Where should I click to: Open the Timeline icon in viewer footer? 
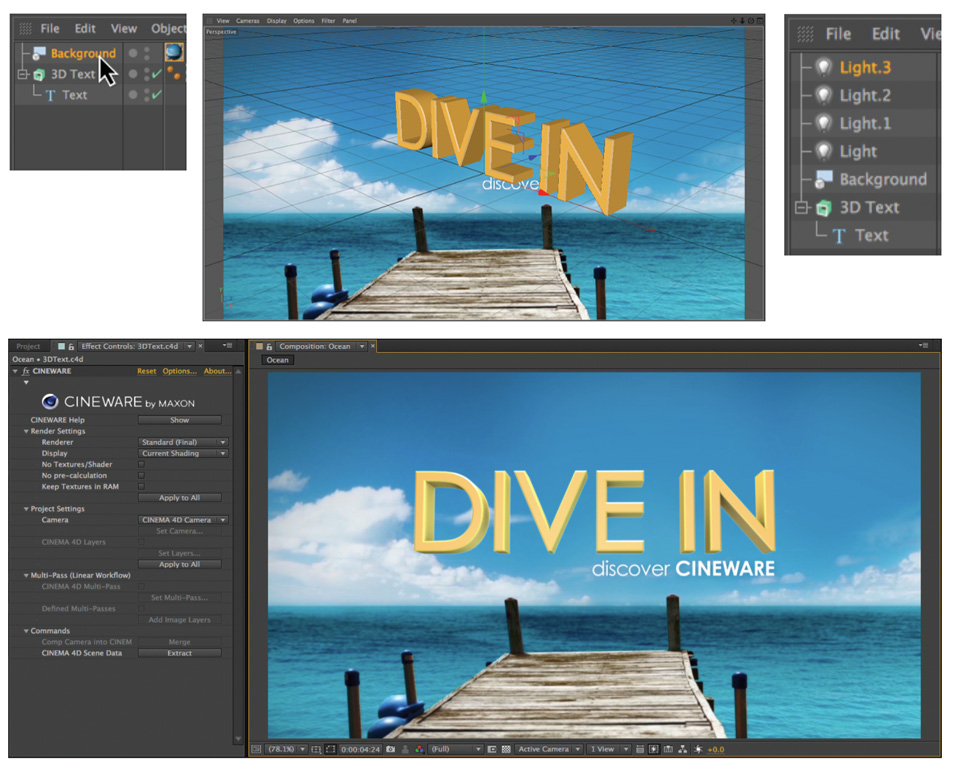point(668,750)
